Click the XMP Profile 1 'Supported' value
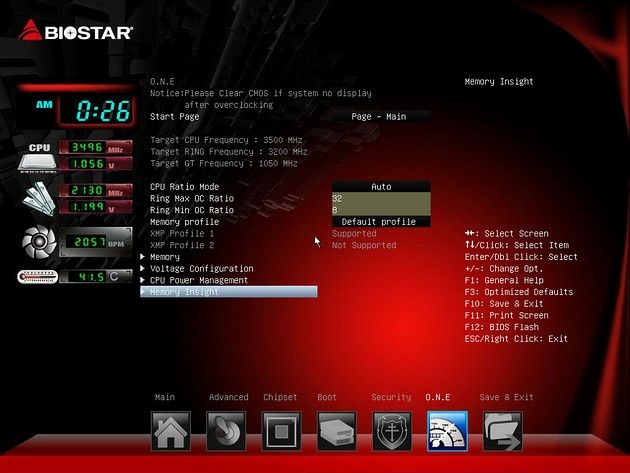The image size is (630, 473). [x=354, y=233]
